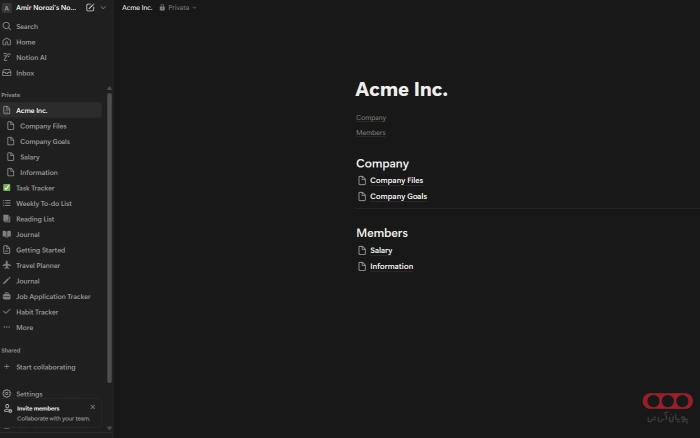Click Start collaborating in Shared section
700x438 pixels.
(45, 367)
